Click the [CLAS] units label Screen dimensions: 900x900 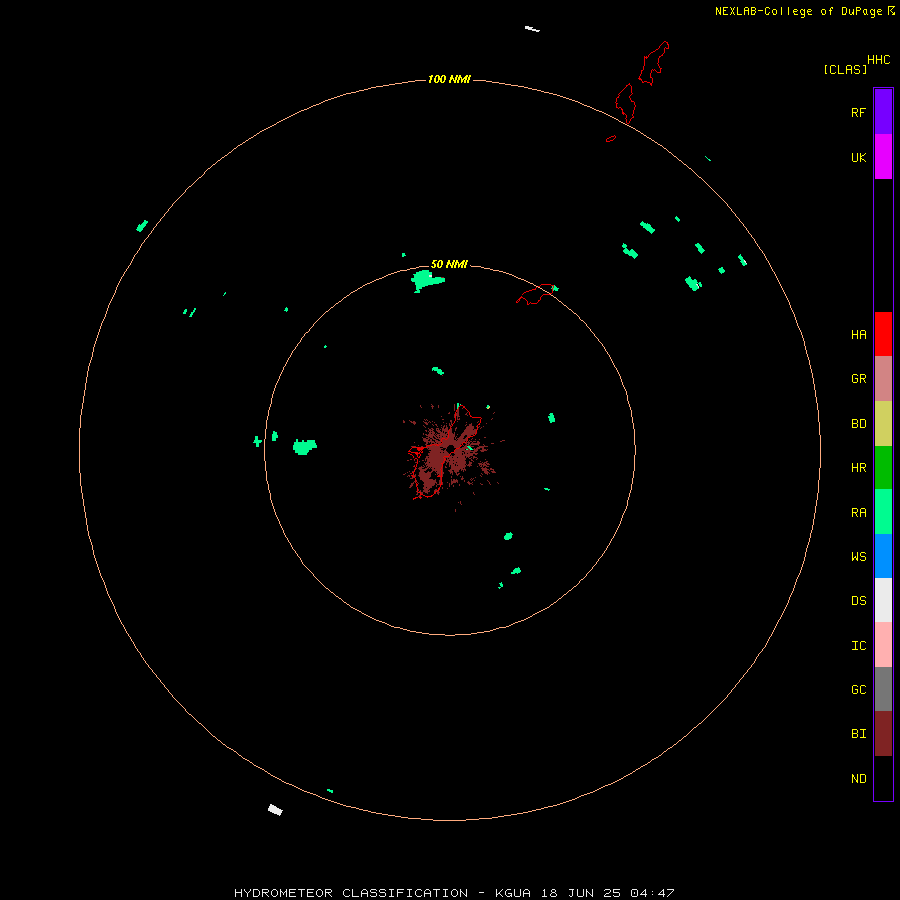[x=845, y=70]
